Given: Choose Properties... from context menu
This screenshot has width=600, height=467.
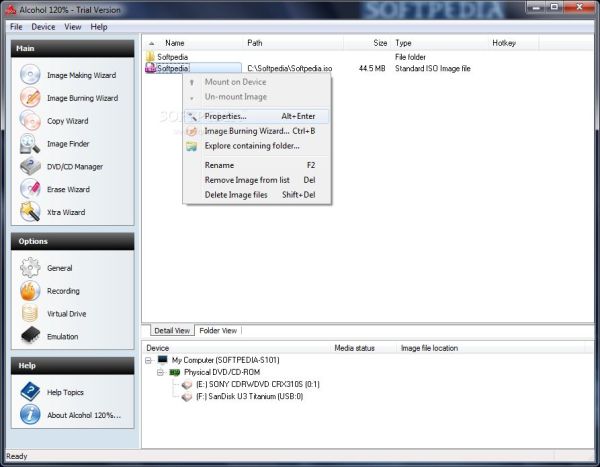Looking at the screenshot, I should (256, 116).
